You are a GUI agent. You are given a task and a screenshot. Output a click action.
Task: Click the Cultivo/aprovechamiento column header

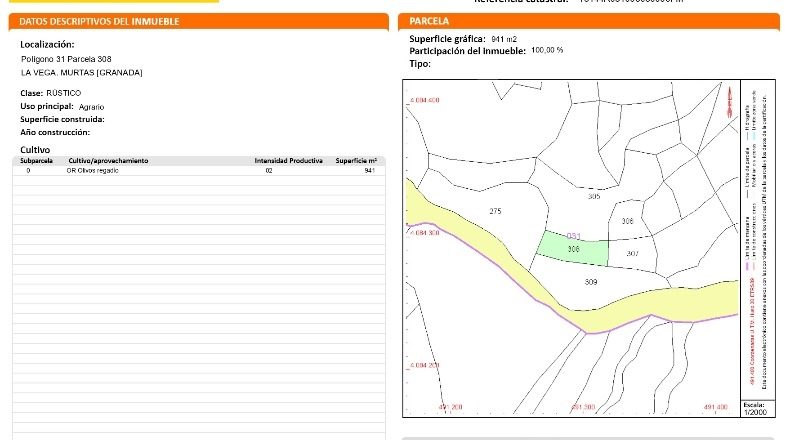(x=108, y=161)
